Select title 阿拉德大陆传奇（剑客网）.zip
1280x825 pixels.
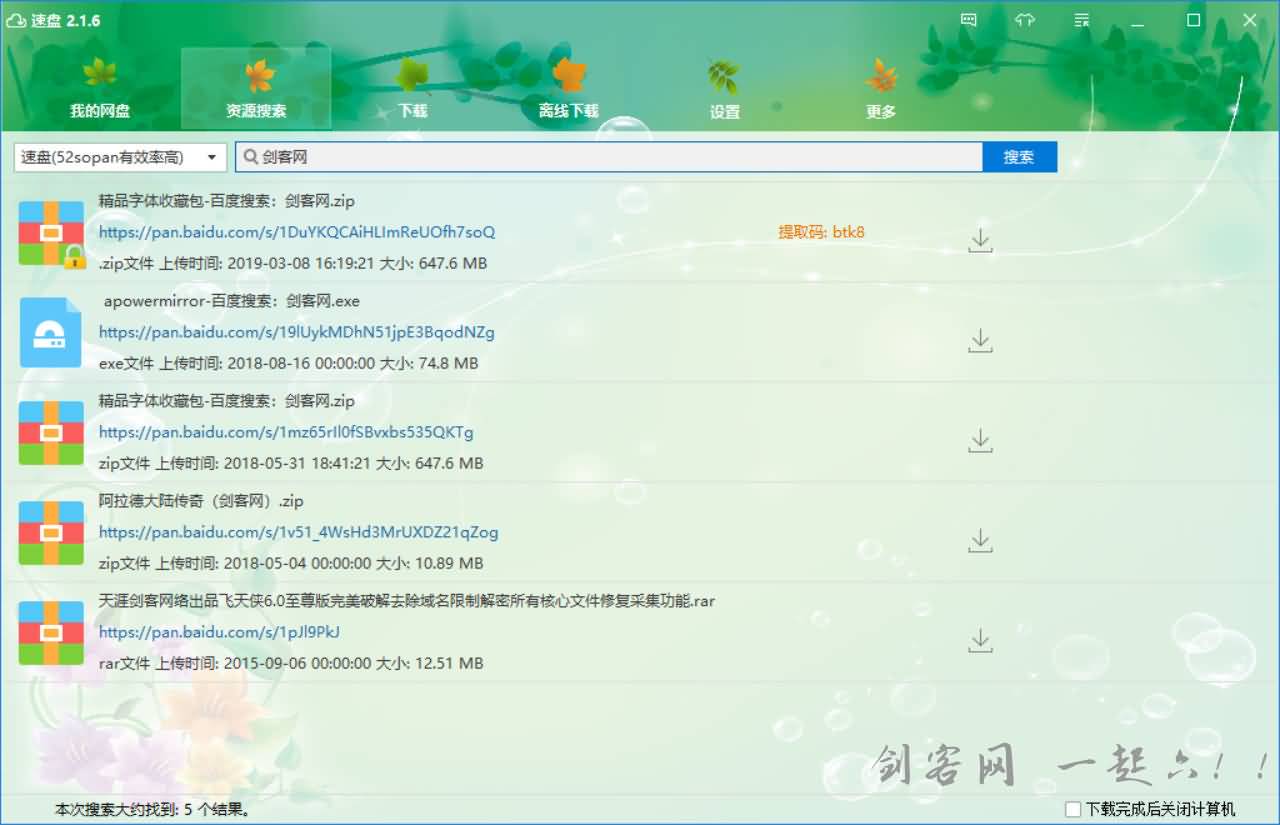pos(201,501)
